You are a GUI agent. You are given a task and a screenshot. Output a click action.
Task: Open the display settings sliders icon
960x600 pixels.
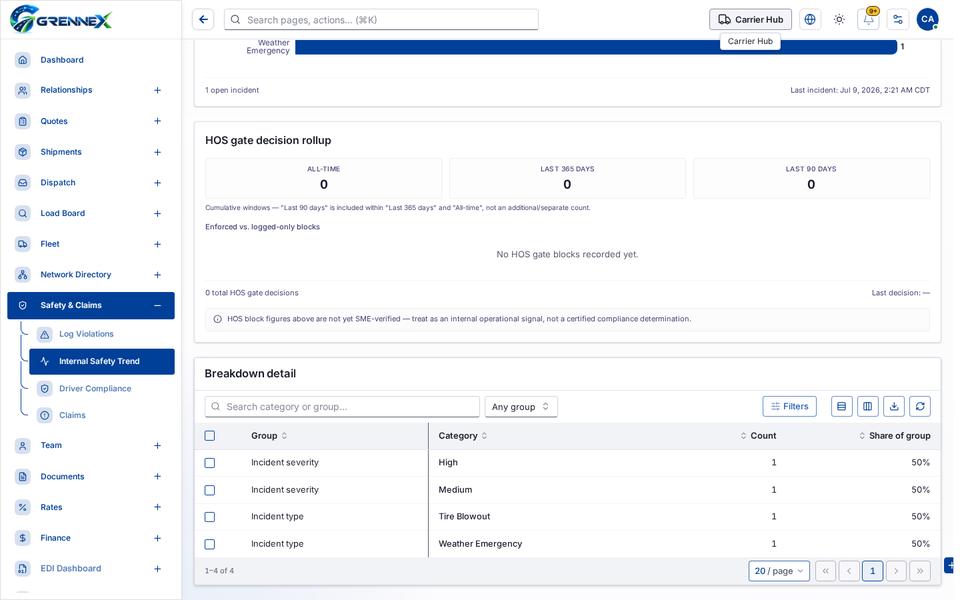(x=898, y=20)
